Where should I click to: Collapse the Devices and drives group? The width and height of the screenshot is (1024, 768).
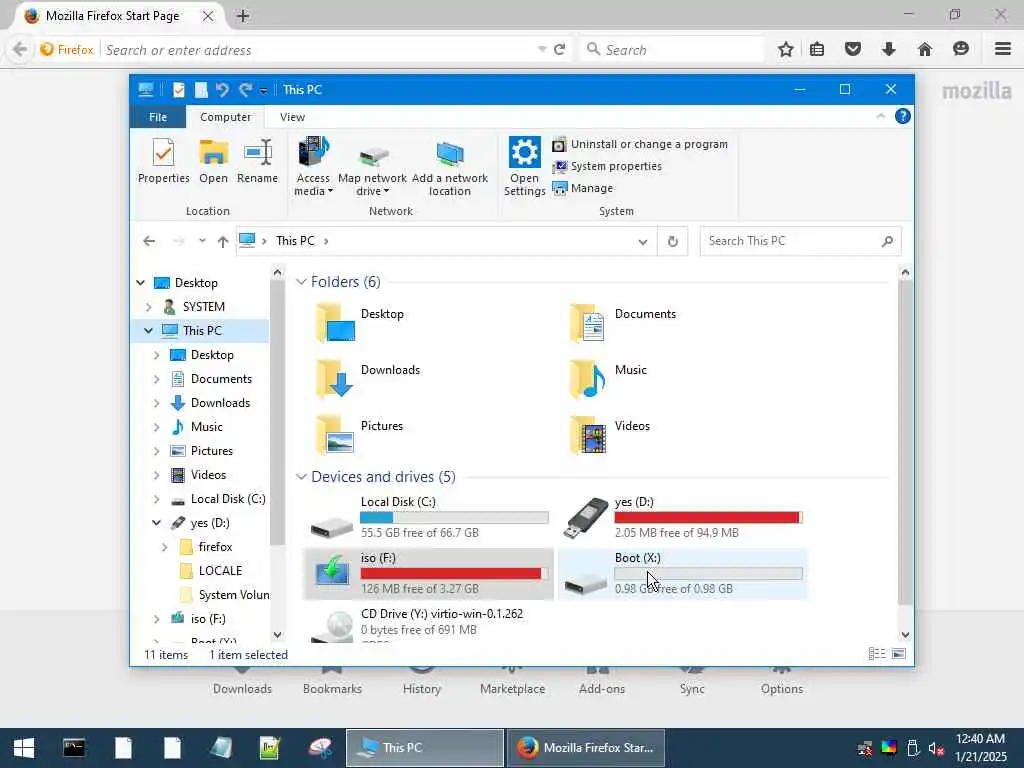pos(301,477)
